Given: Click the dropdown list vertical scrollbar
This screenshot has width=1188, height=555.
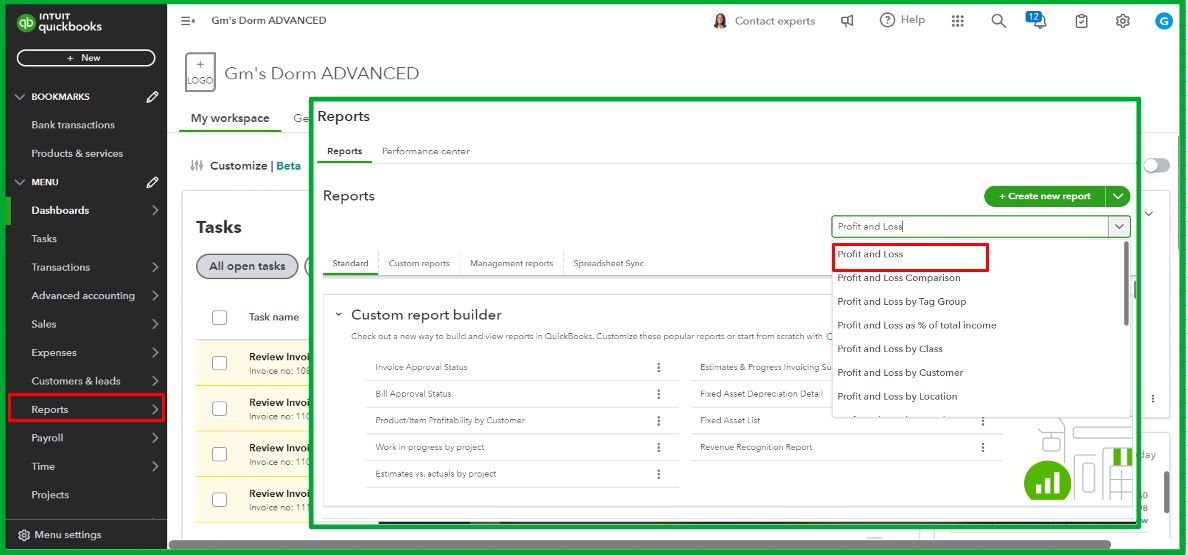Looking at the screenshot, I should point(1127,284).
